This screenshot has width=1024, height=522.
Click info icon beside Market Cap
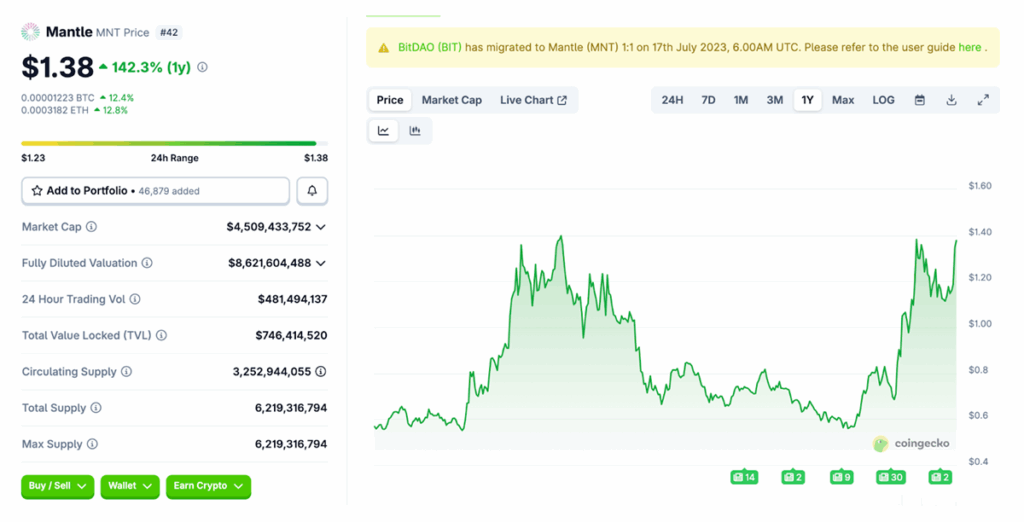(91, 227)
